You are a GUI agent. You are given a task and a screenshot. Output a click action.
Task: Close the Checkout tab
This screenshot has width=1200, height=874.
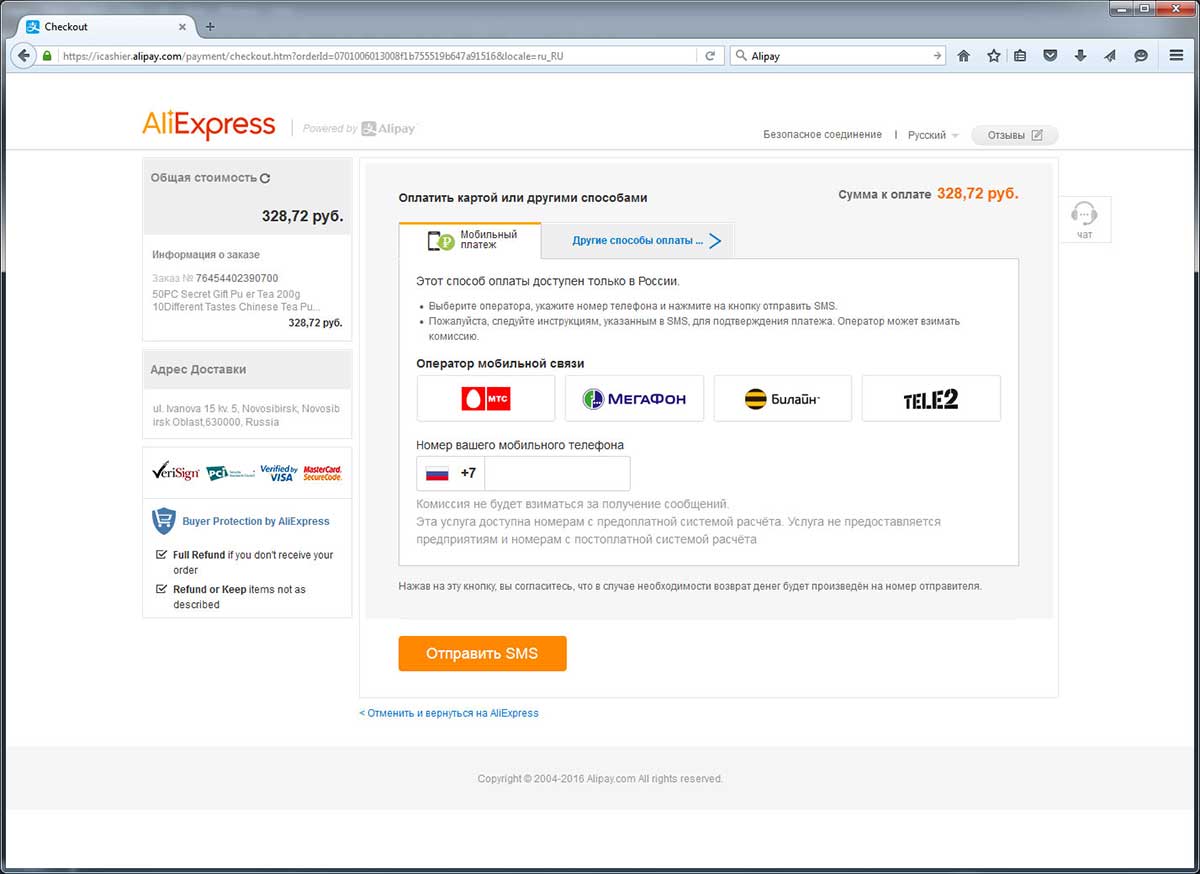[x=183, y=27]
